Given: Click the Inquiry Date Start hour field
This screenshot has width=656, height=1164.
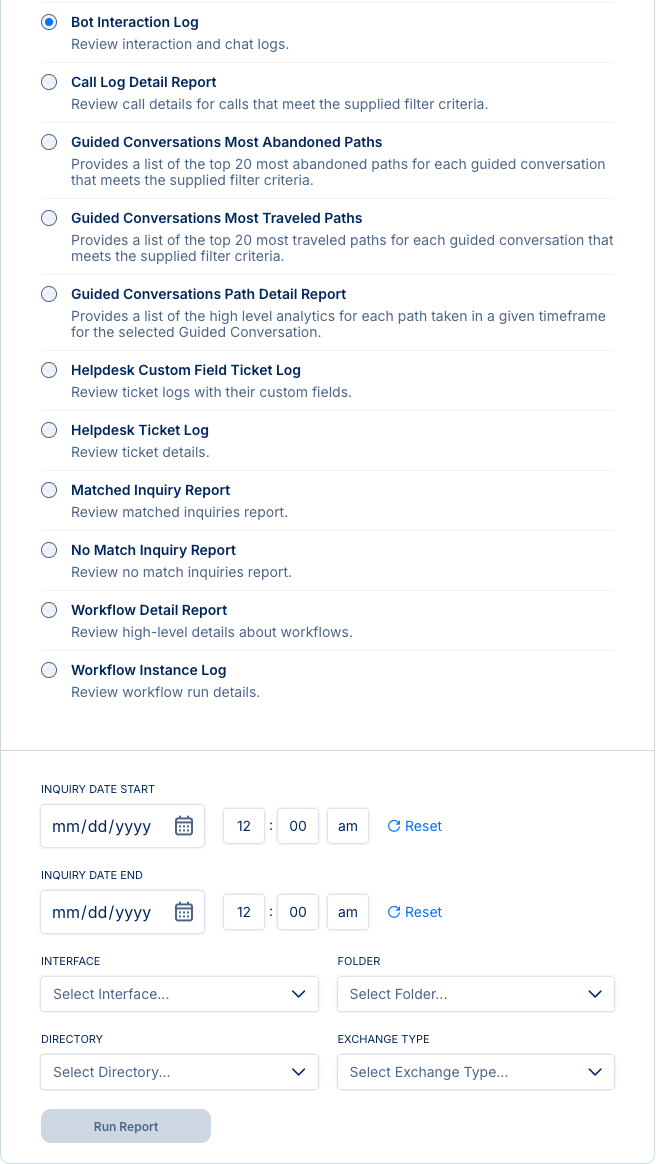Looking at the screenshot, I should (243, 826).
